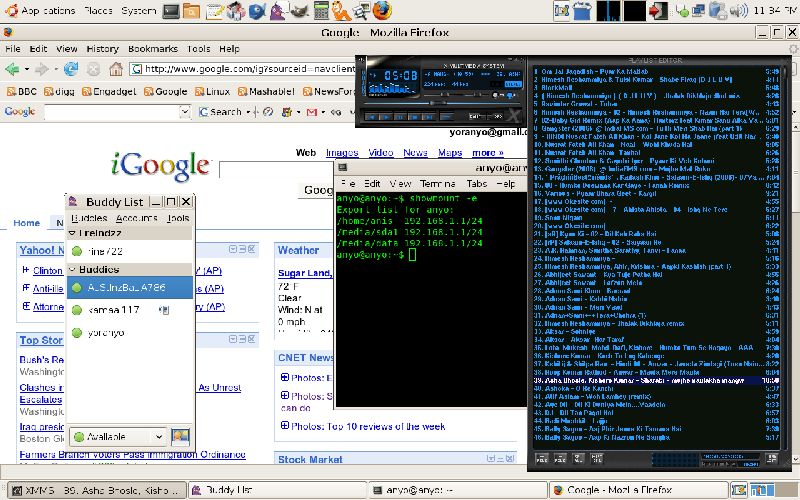Toggle XMMS repeat button

[495, 116]
